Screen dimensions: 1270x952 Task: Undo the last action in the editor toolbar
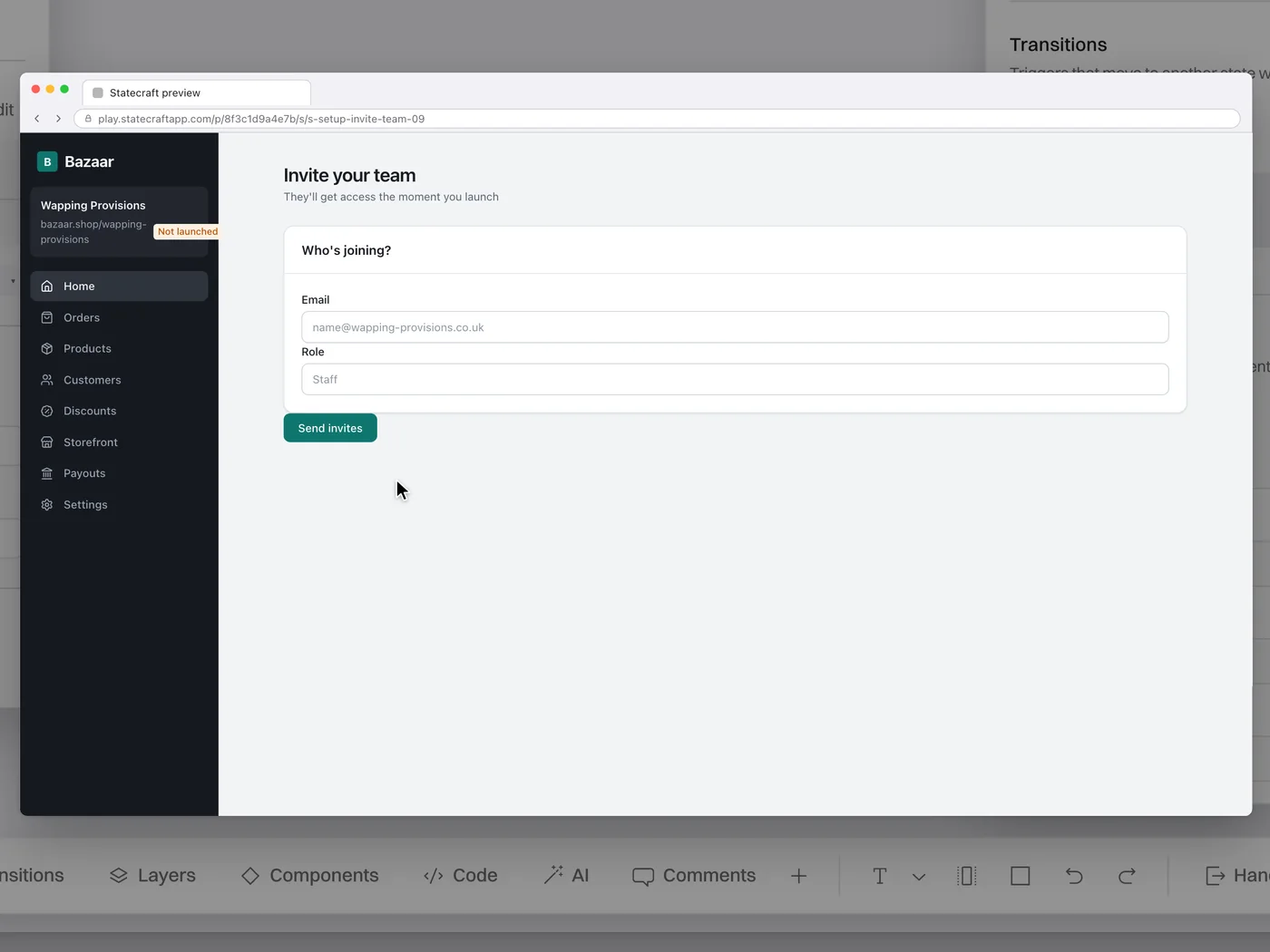tap(1074, 876)
